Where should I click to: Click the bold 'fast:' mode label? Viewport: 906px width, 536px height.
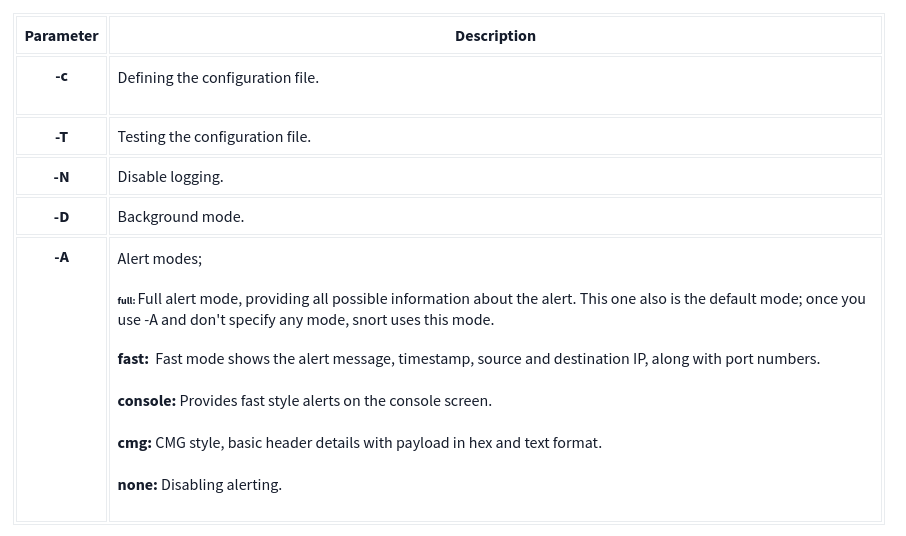[x=133, y=359]
